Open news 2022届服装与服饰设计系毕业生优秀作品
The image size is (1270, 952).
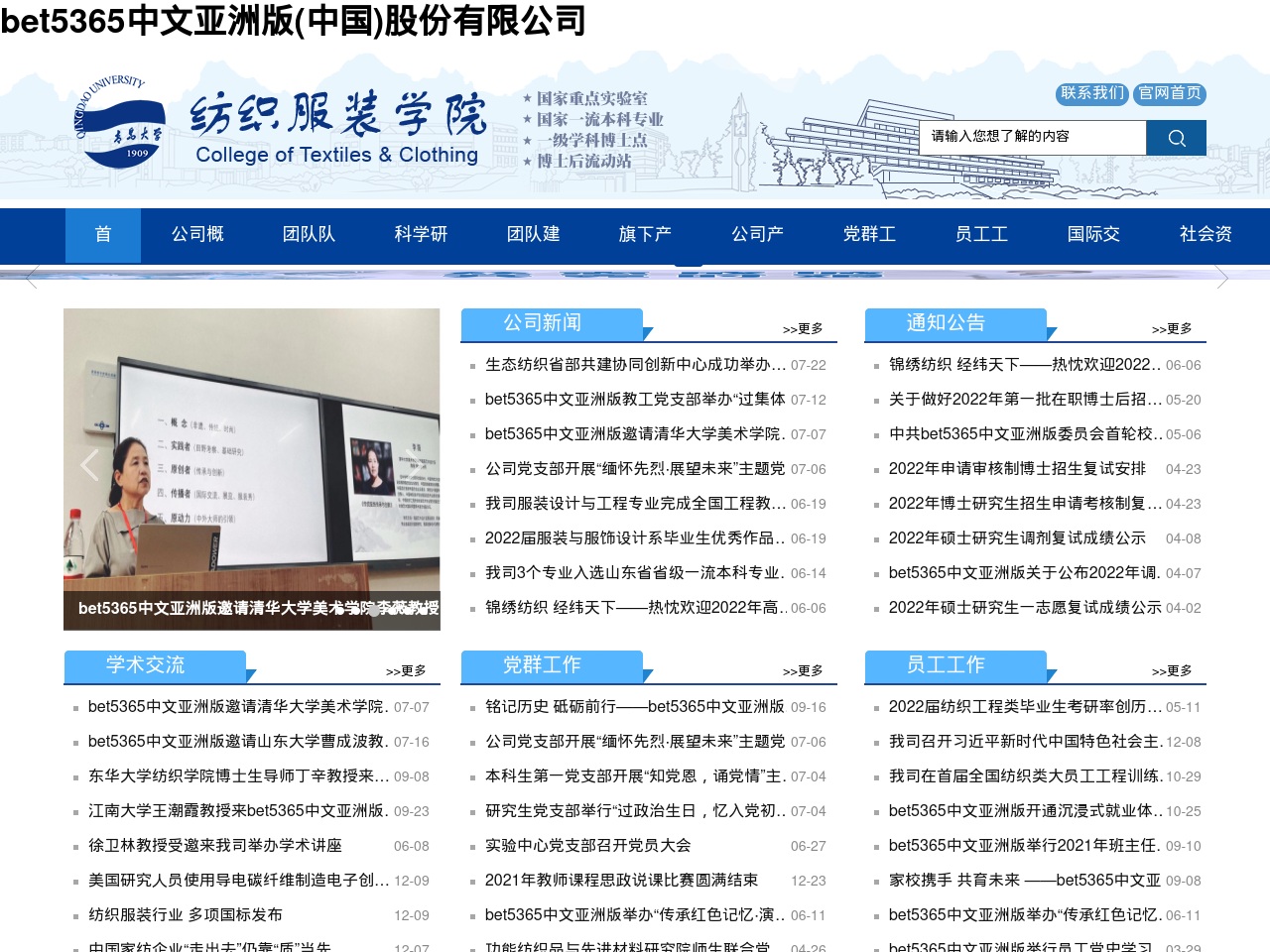pyautogui.click(x=635, y=538)
